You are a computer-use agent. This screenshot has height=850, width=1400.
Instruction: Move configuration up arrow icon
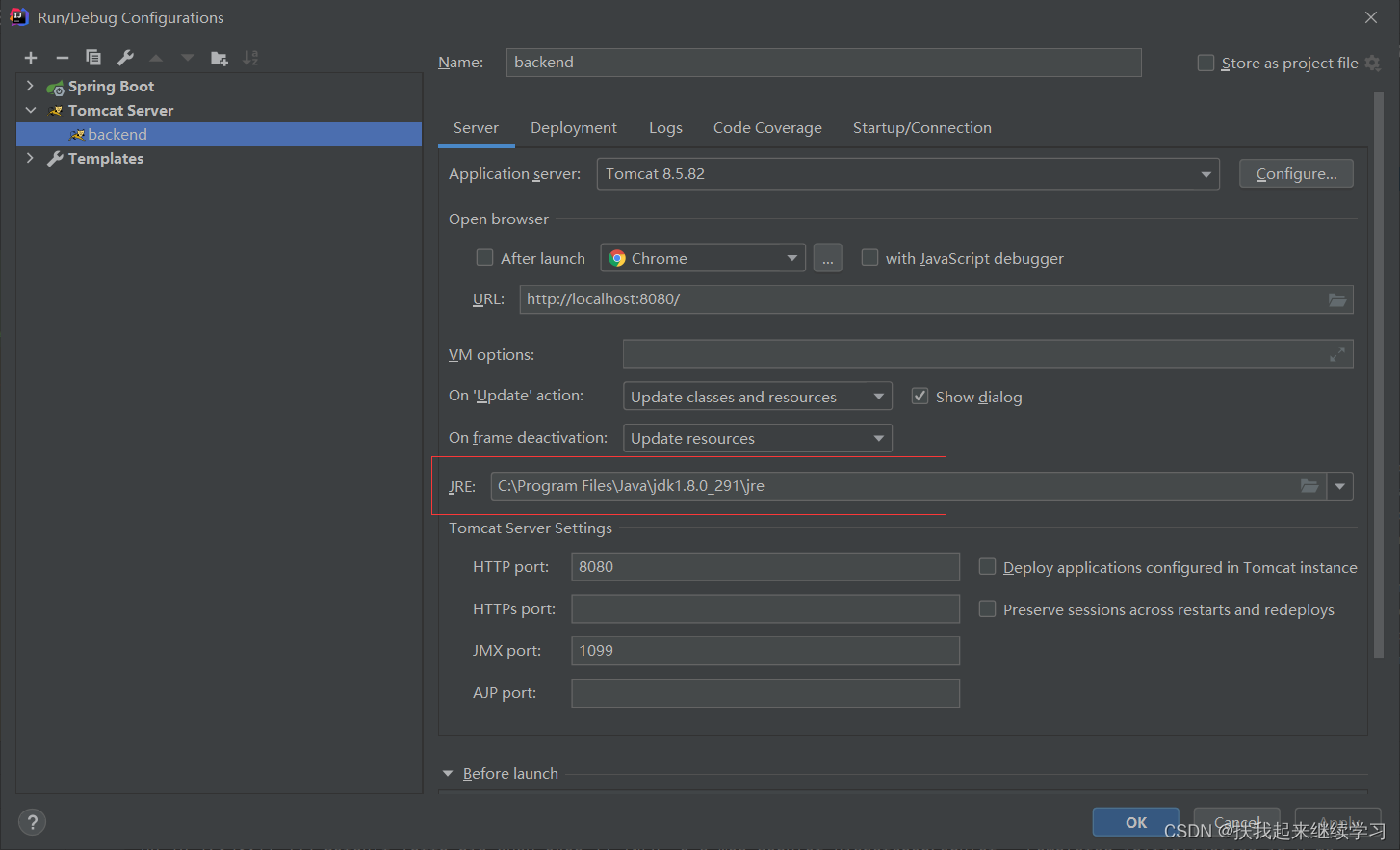click(156, 58)
